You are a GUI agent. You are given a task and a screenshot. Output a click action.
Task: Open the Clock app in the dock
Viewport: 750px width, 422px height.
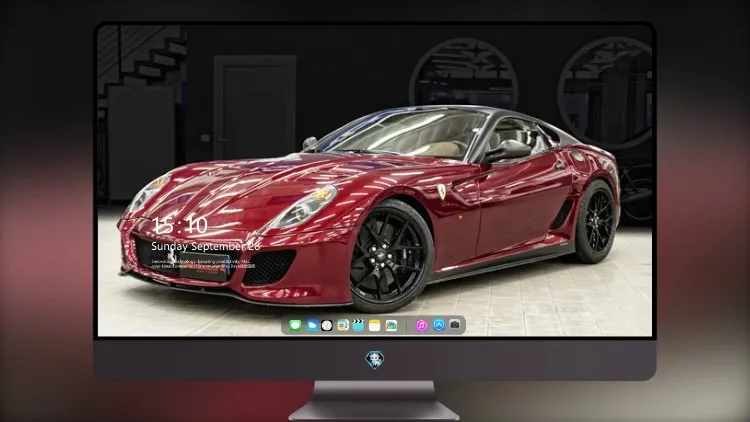pos(327,325)
